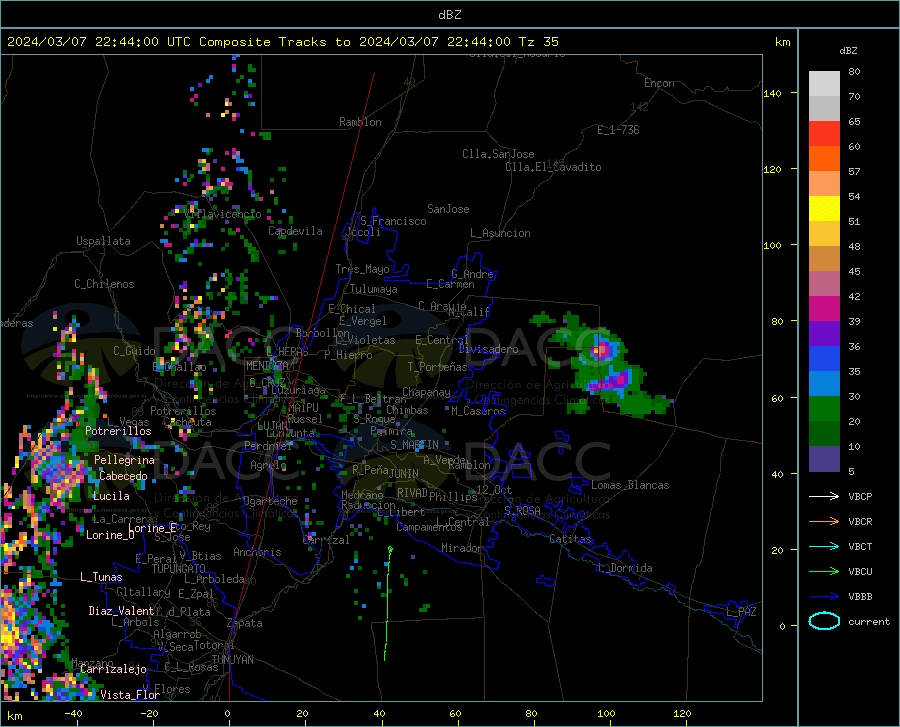900x727 pixels.
Task: Click the JUNIN label
Action: tap(404, 473)
